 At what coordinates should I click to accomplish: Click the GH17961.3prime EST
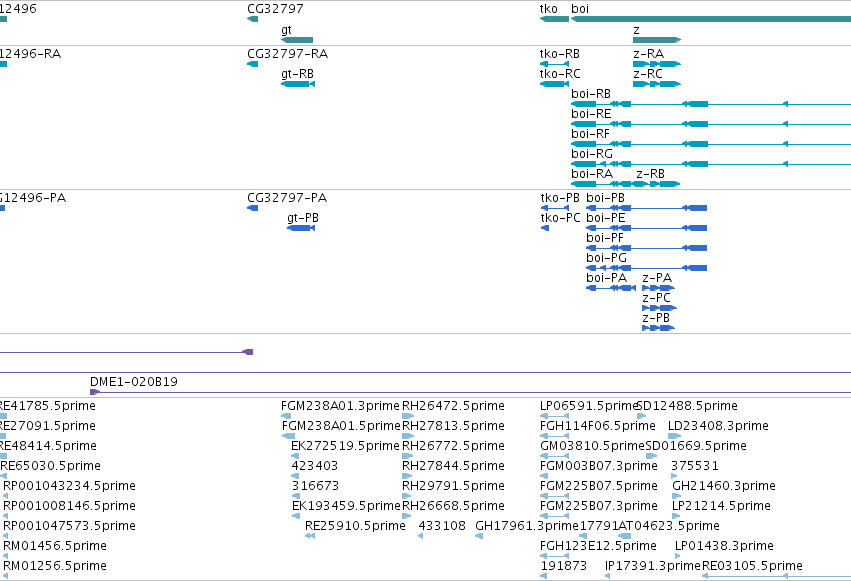(479, 536)
